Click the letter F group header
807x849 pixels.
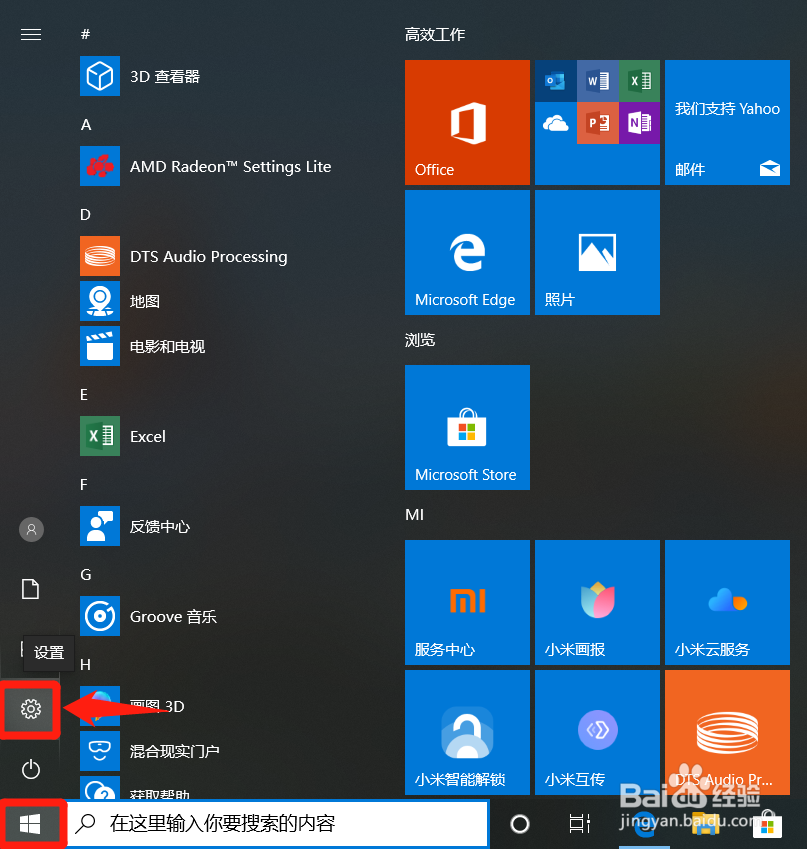(x=83, y=485)
